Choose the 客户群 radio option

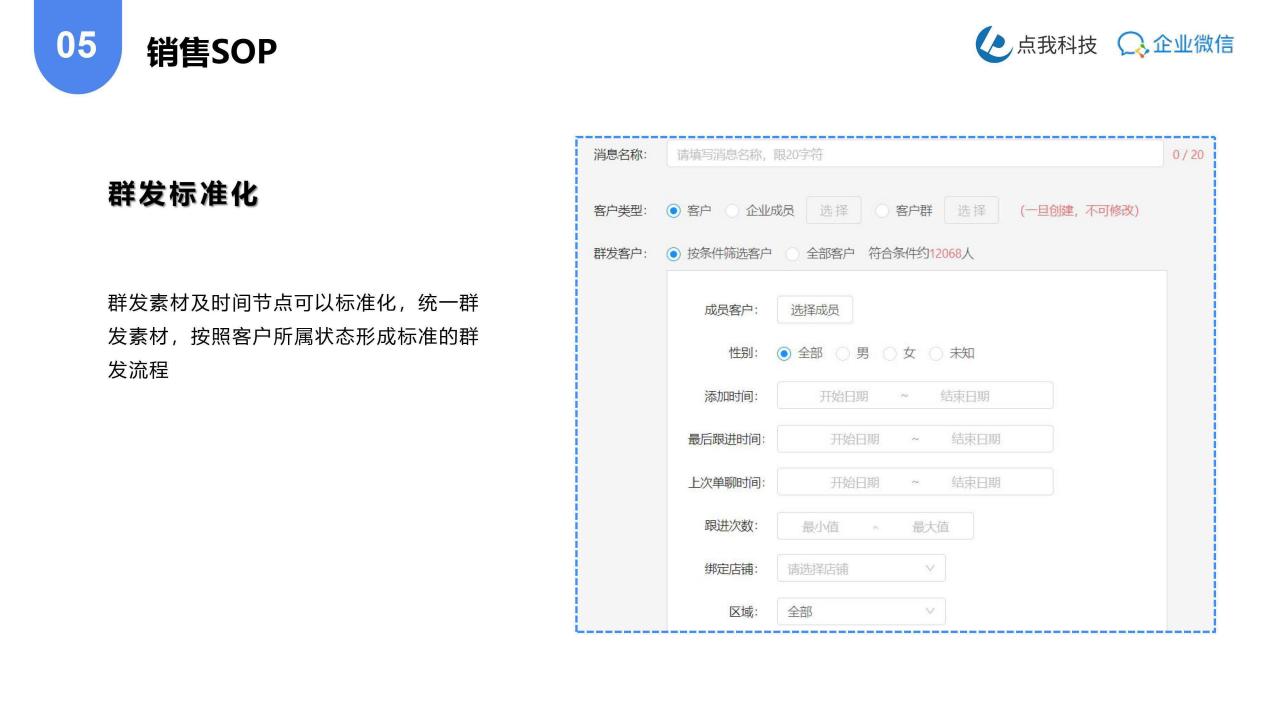tap(882, 211)
